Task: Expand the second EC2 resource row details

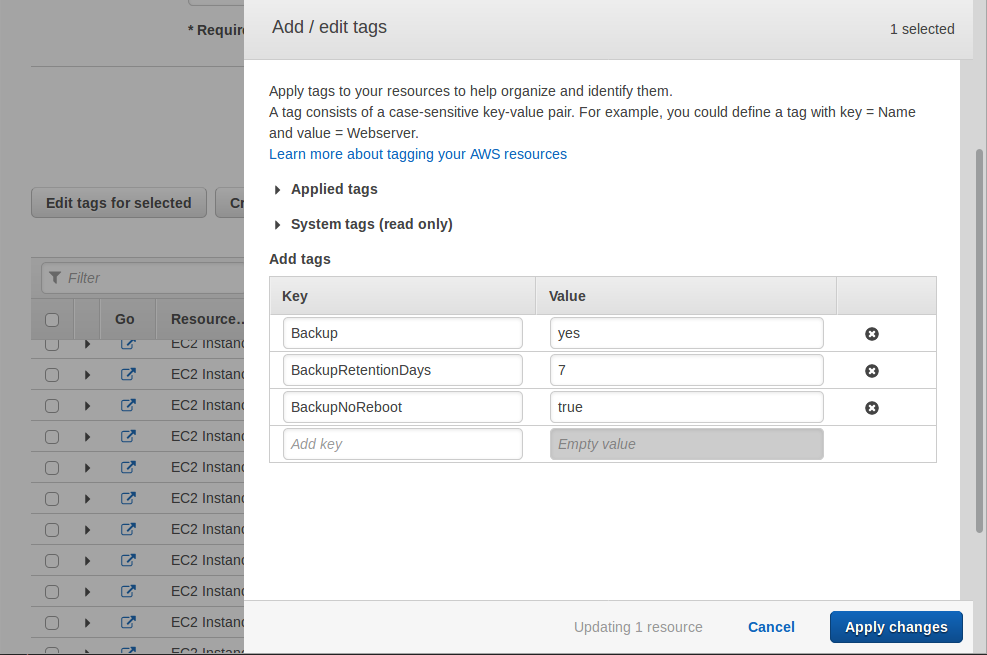Action: [88, 375]
